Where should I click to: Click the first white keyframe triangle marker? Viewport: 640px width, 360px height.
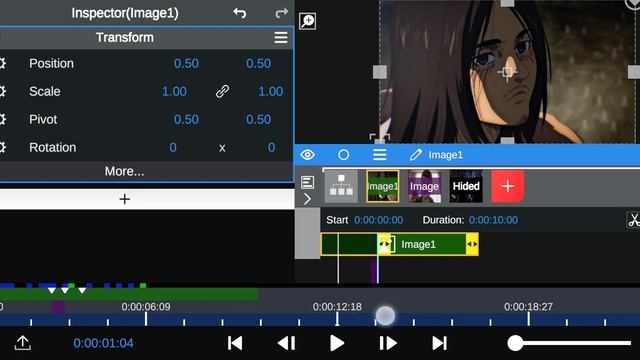[x=51, y=290]
